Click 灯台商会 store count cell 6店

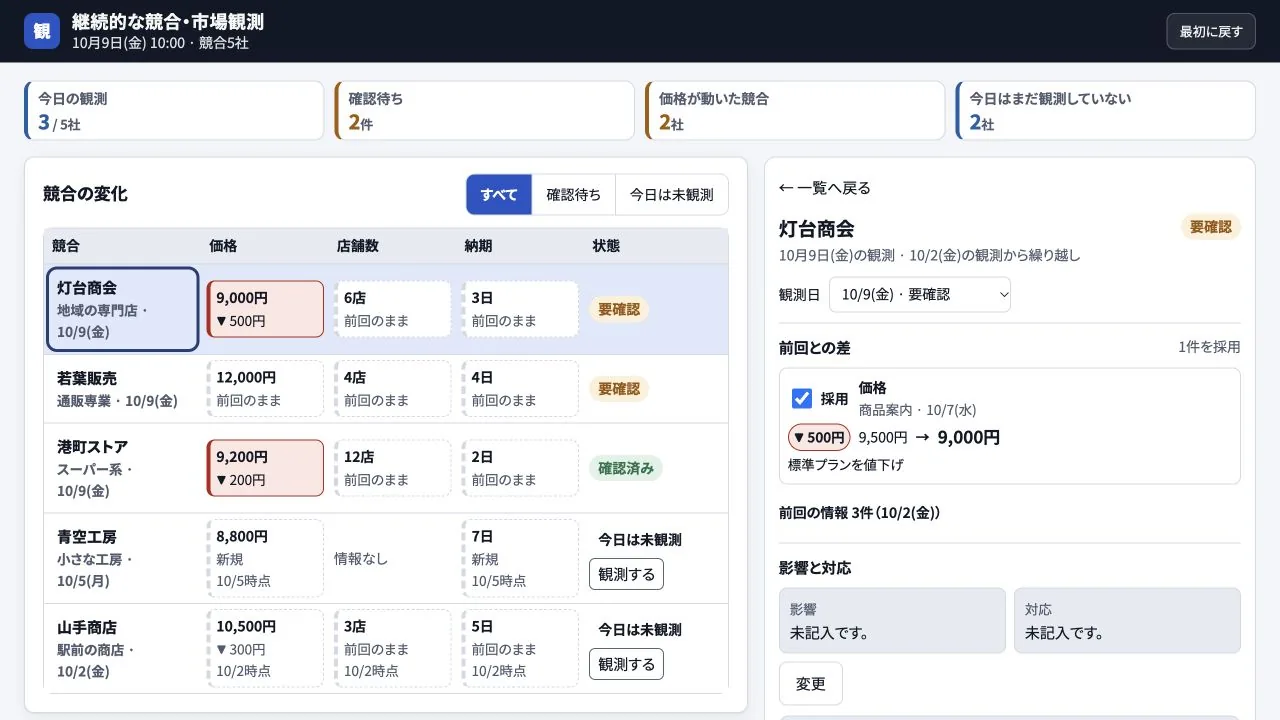393,309
